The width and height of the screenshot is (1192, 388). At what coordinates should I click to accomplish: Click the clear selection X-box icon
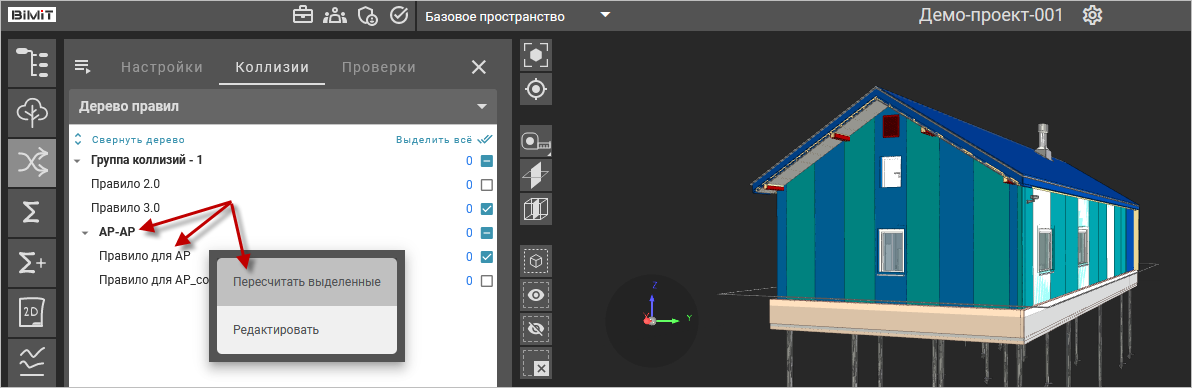(537, 364)
